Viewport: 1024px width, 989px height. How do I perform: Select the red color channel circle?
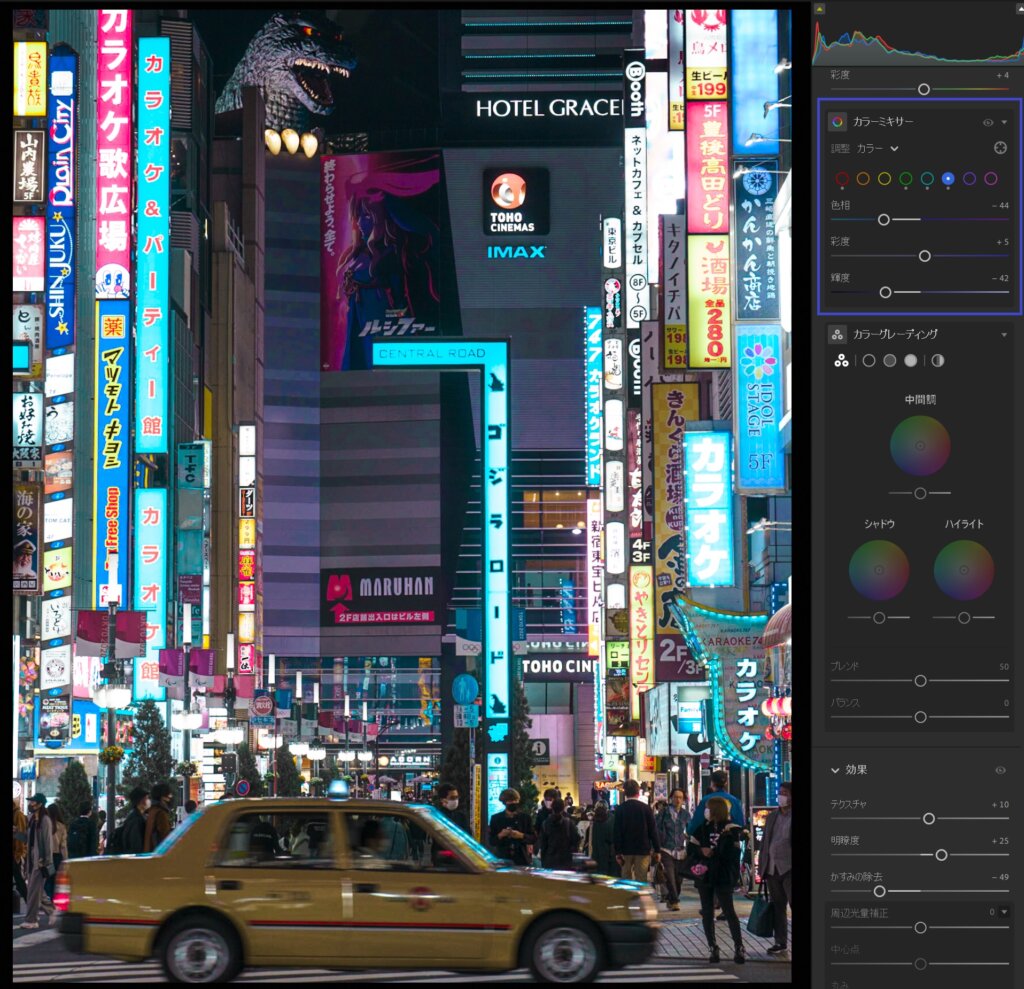pyautogui.click(x=842, y=179)
